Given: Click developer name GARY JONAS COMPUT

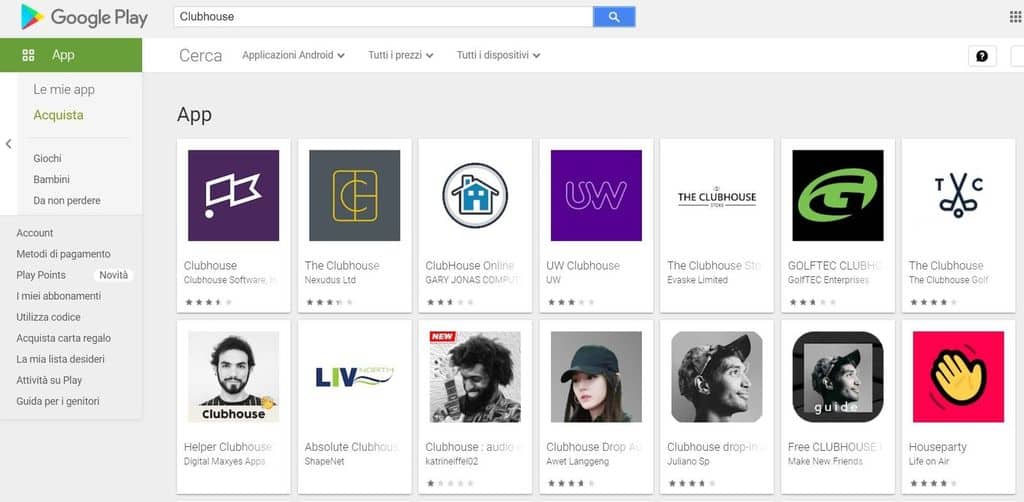Looking at the screenshot, I should click(x=473, y=280).
